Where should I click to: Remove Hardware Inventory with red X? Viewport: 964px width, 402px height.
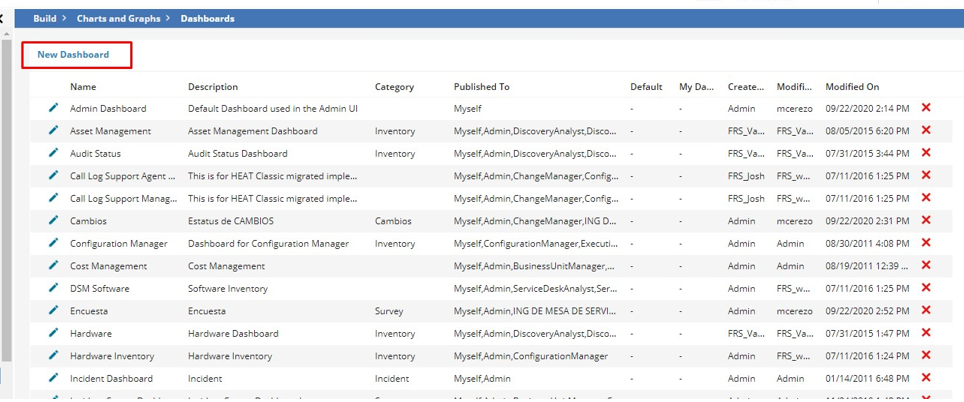click(x=925, y=356)
